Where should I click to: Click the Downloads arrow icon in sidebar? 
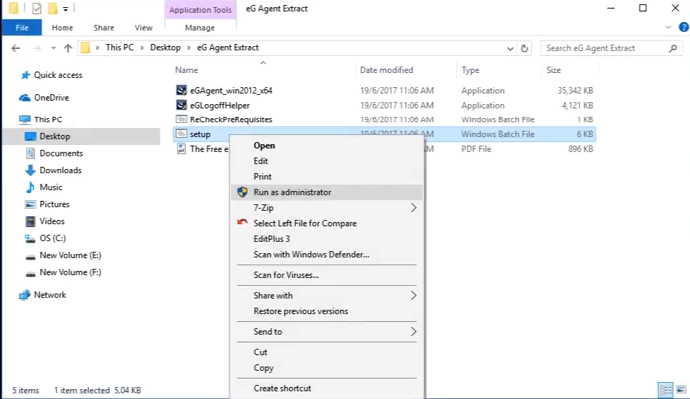tap(30, 170)
